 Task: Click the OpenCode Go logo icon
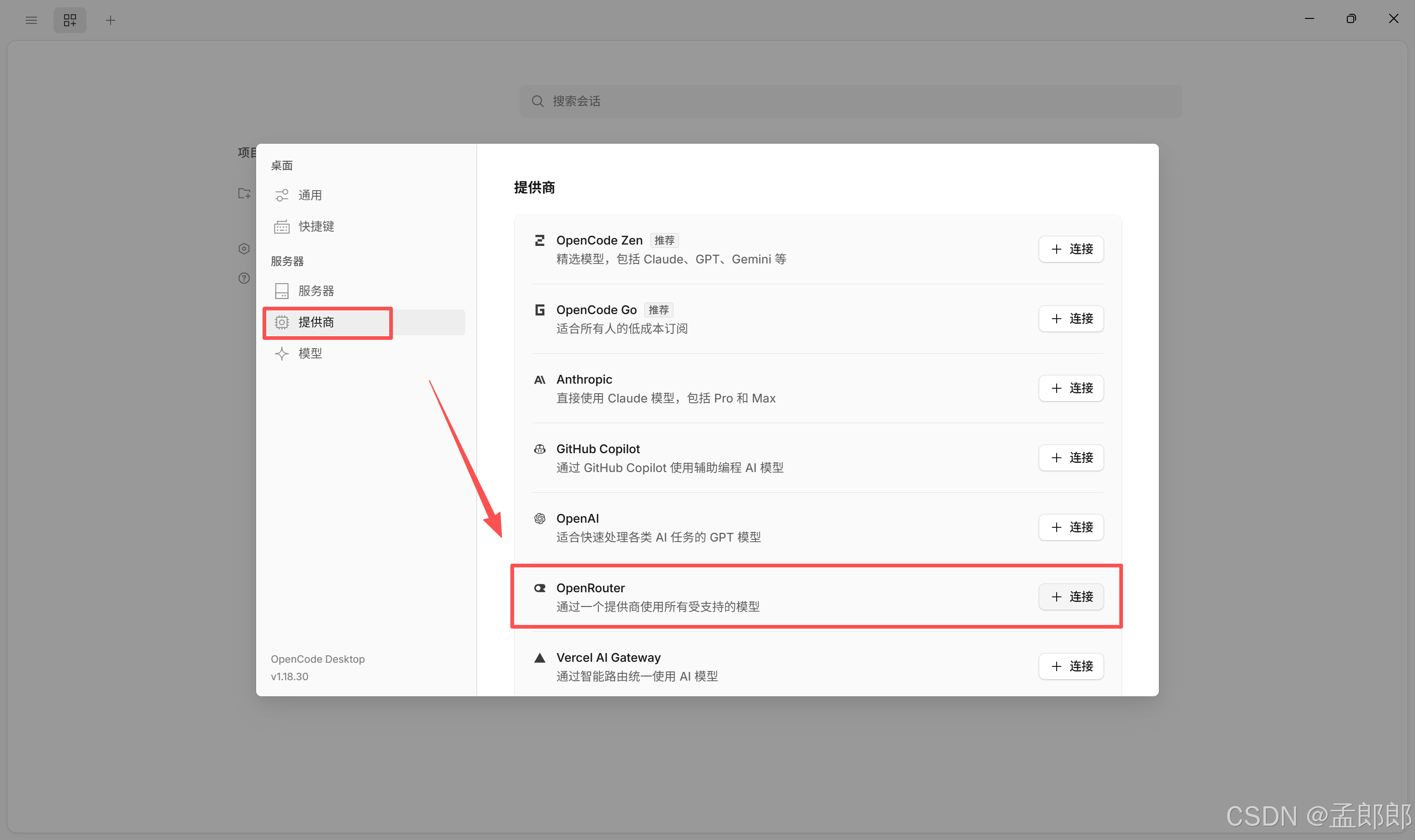point(539,309)
